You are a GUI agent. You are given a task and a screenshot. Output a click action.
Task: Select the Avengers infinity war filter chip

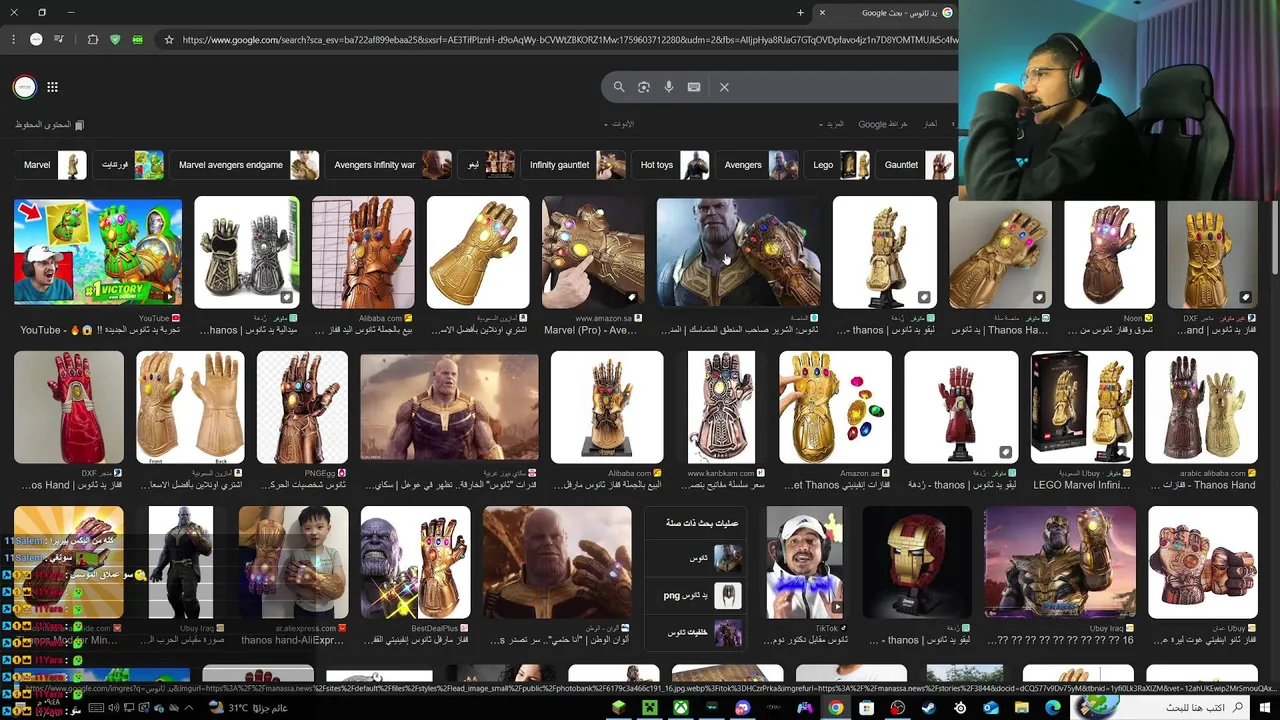click(x=389, y=165)
